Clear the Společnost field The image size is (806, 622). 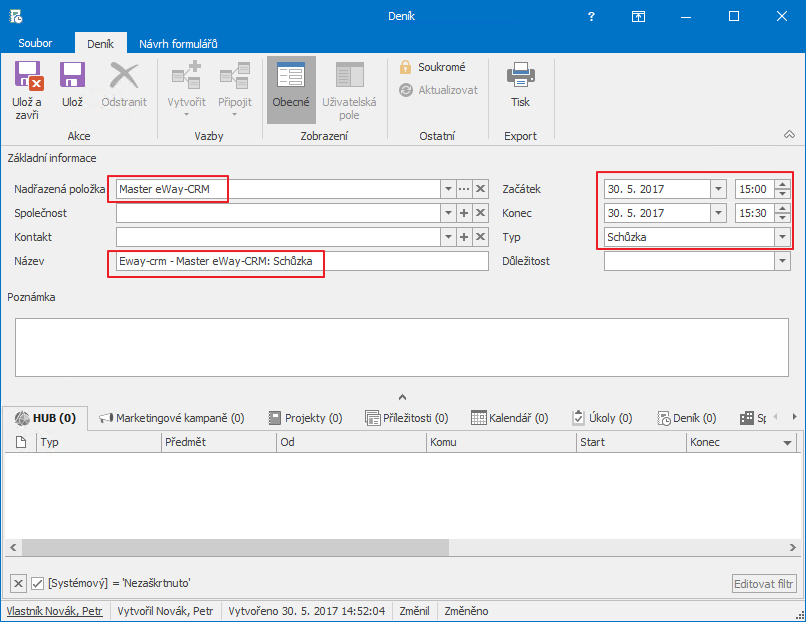(x=481, y=213)
